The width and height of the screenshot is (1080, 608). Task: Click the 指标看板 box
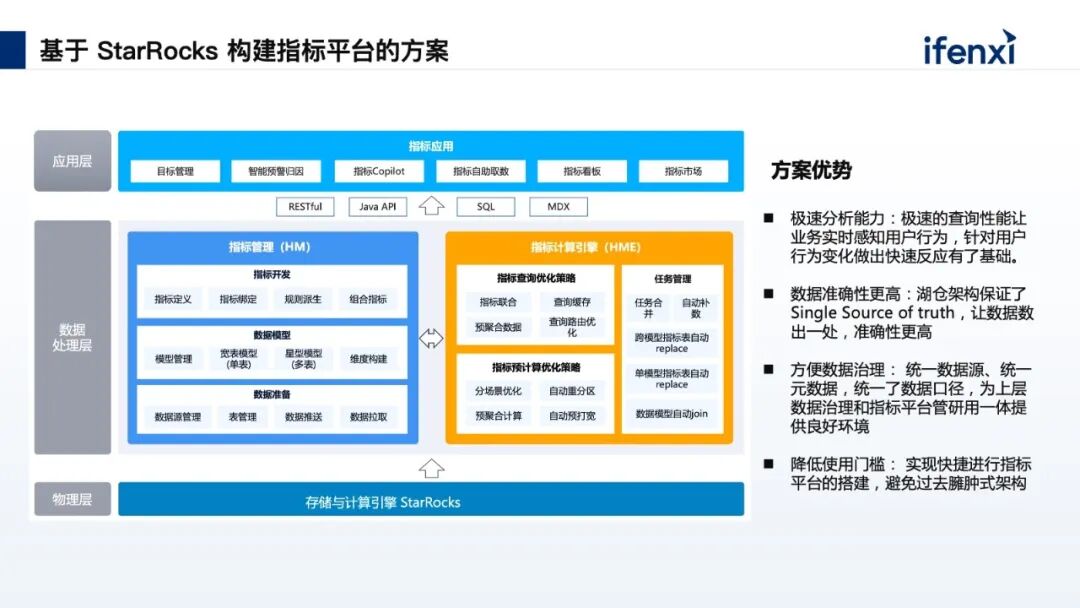coord(582,171)
